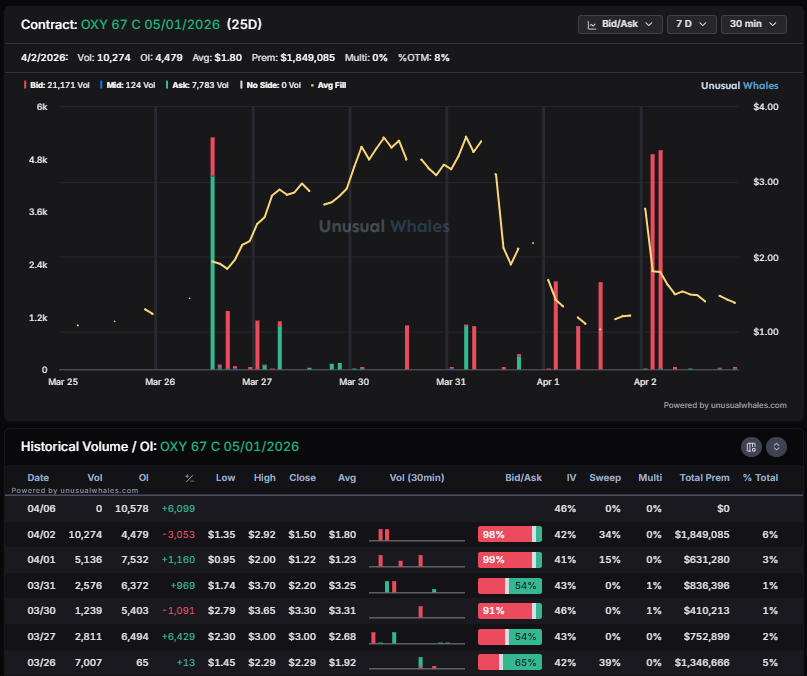Sort by Close column header
Image resolution: width=807 pixels, height=676 pixels.
[303, 478]
